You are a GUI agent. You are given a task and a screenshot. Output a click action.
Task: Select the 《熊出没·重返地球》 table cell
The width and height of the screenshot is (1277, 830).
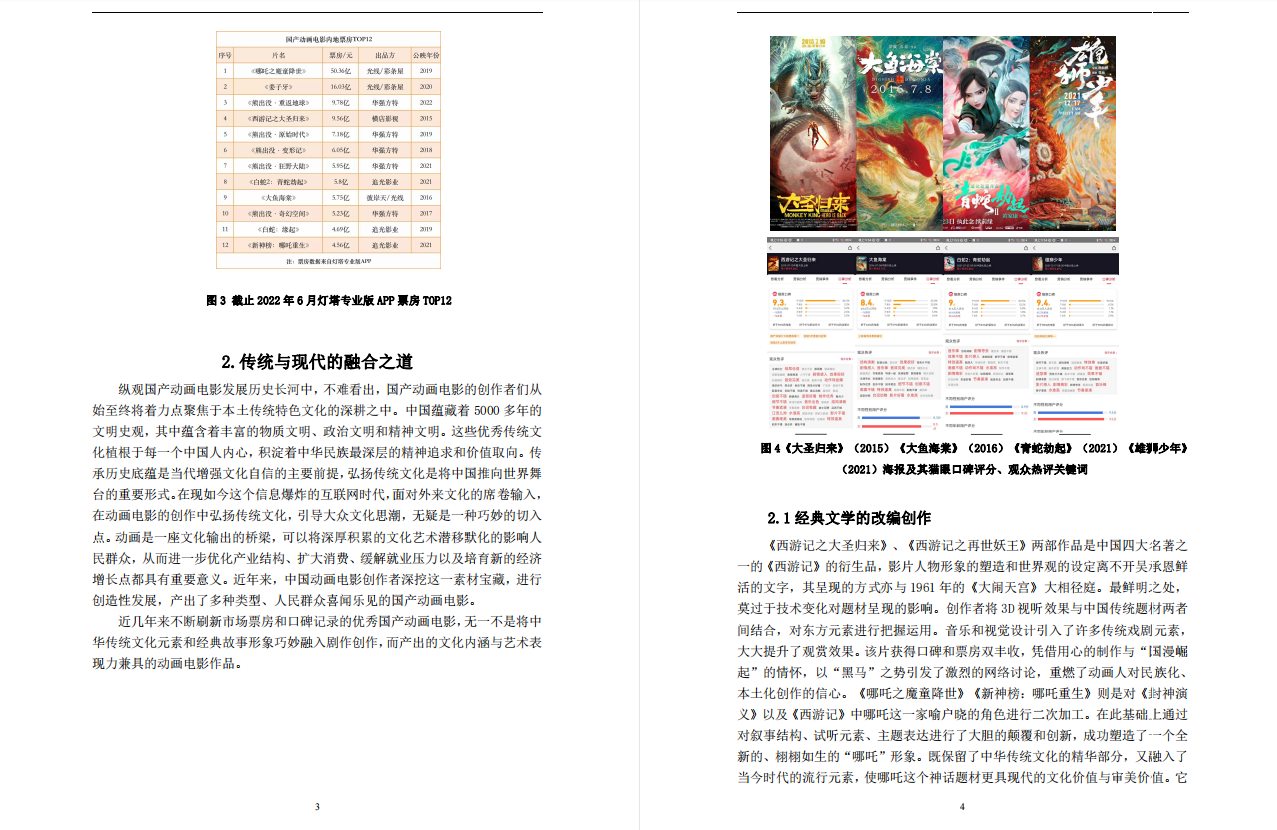click(x=279, y=103)
